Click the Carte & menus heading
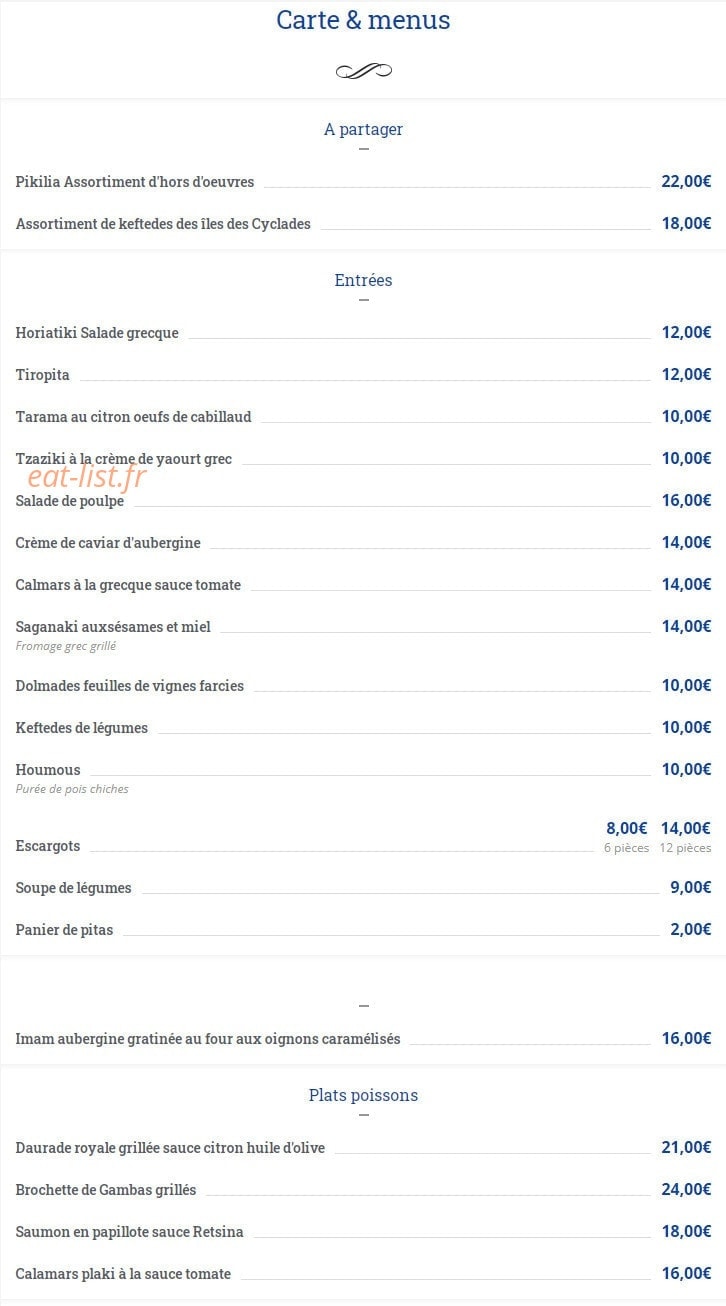This screenshot has height=1306, width=726. pyautogui.click(x=363, y=20)
